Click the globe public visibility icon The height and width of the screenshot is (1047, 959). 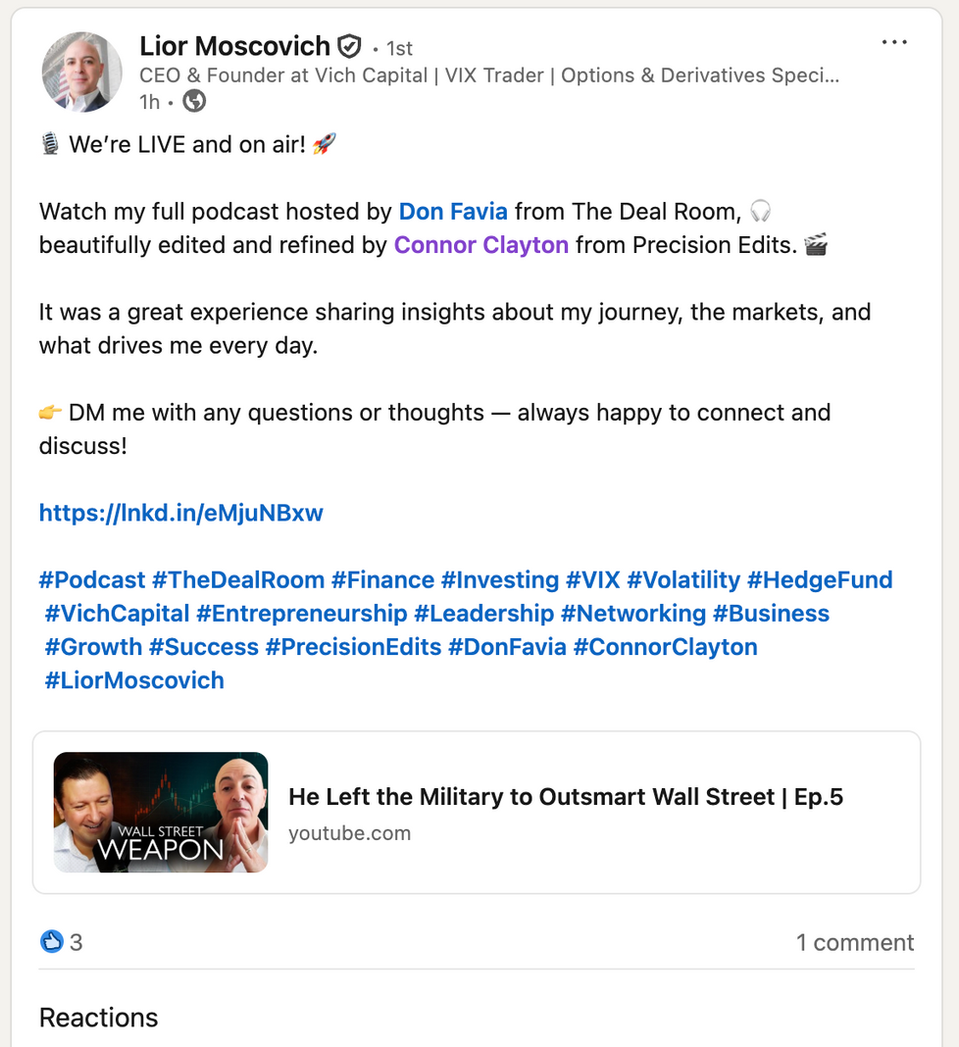(195, 101)
